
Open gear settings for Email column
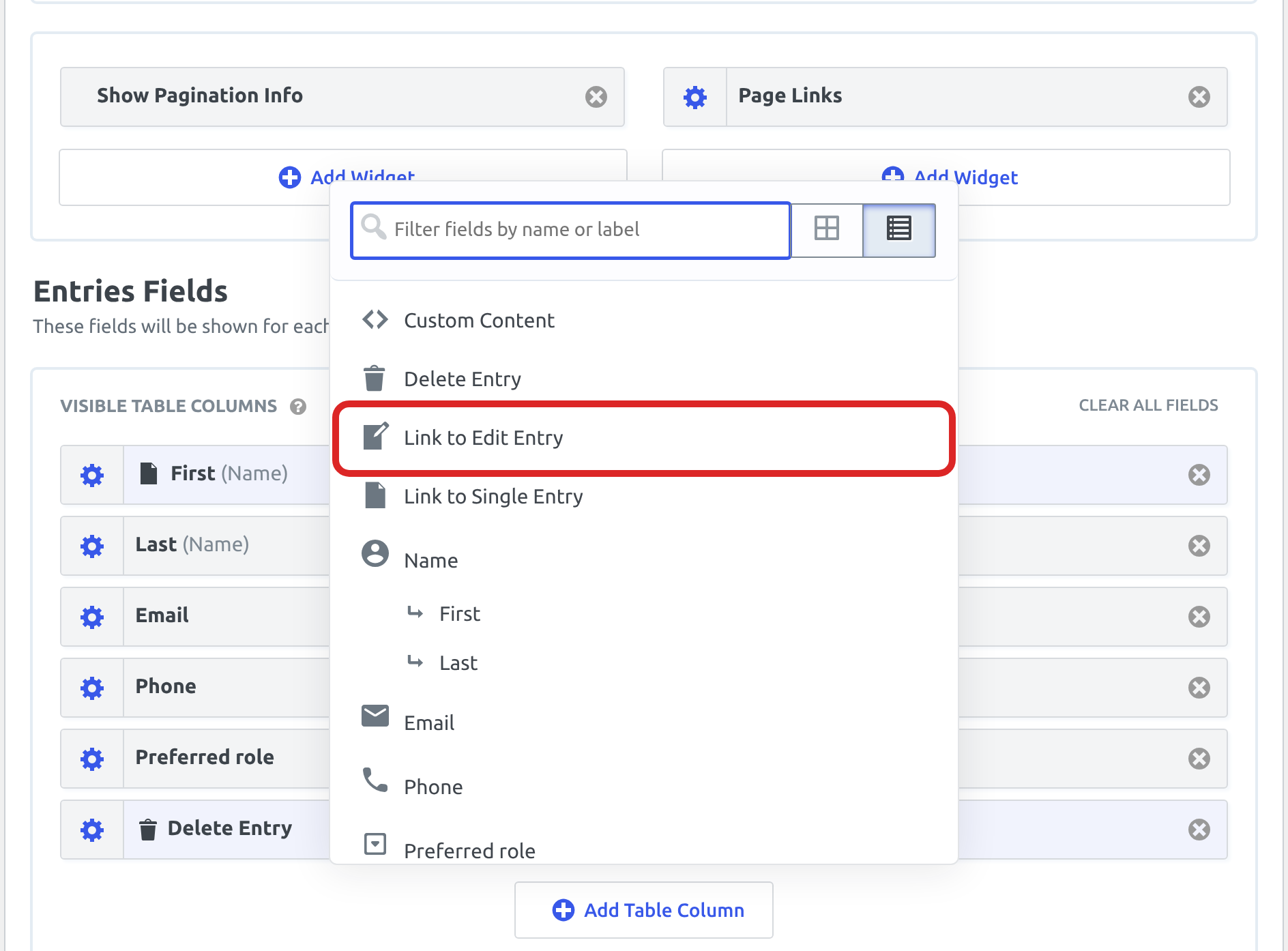click(92, 617)
